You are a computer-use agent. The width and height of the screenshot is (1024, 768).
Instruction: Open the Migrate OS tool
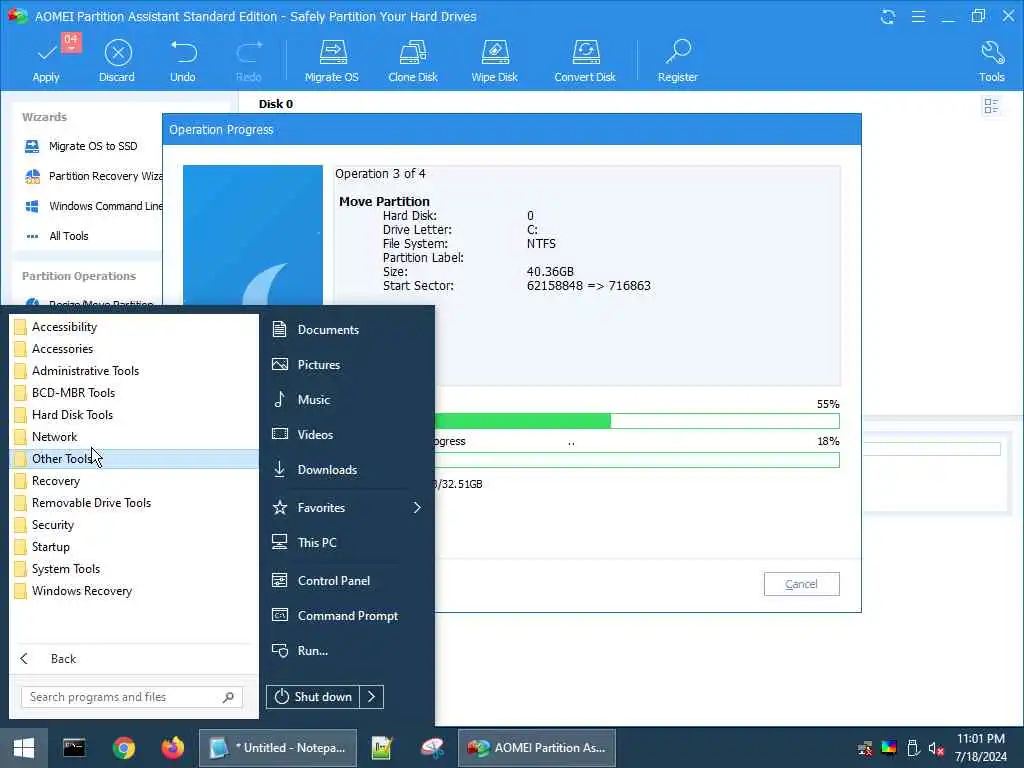coord(332,59)
